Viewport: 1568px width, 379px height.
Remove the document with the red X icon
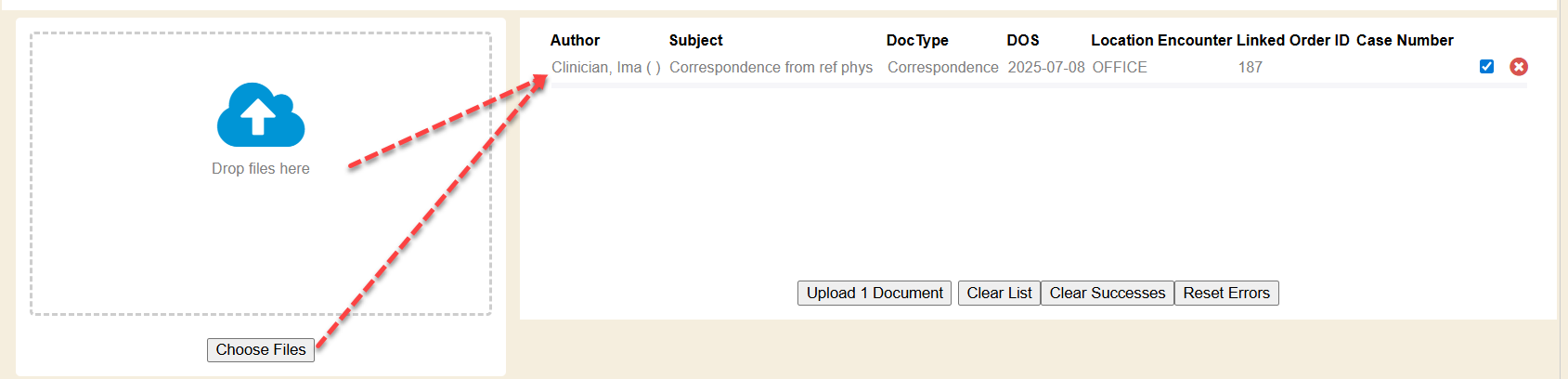point(1519,67)
